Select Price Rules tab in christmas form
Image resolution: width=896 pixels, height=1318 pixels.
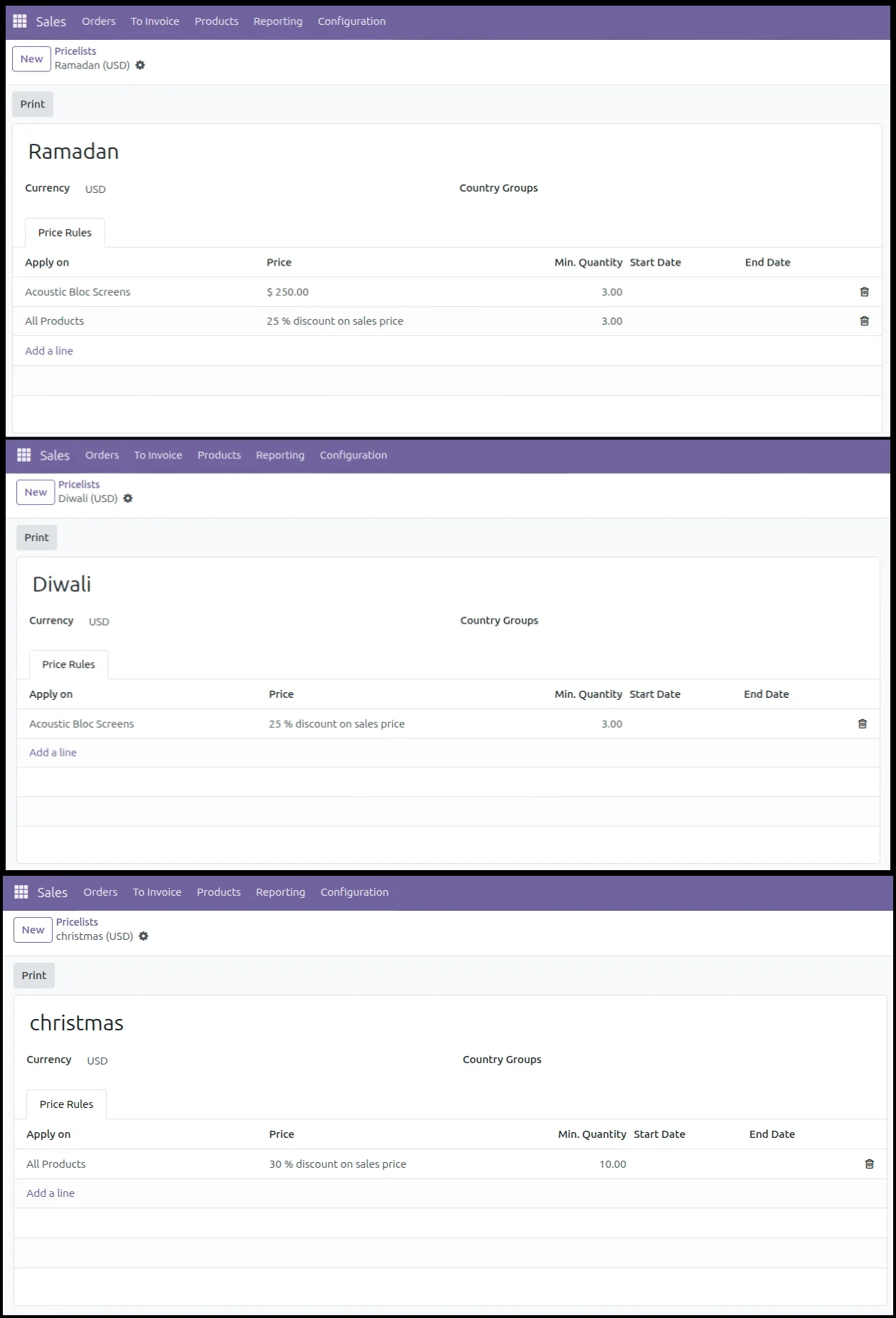click(66, 1104)
